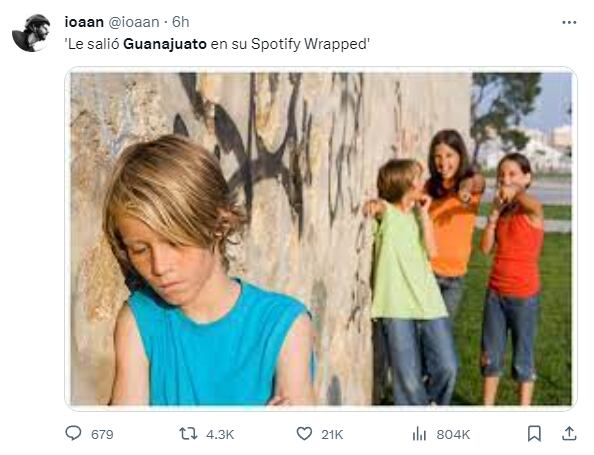
Task: Click the opening words 'Le salió'
Action: coord(93,44)
